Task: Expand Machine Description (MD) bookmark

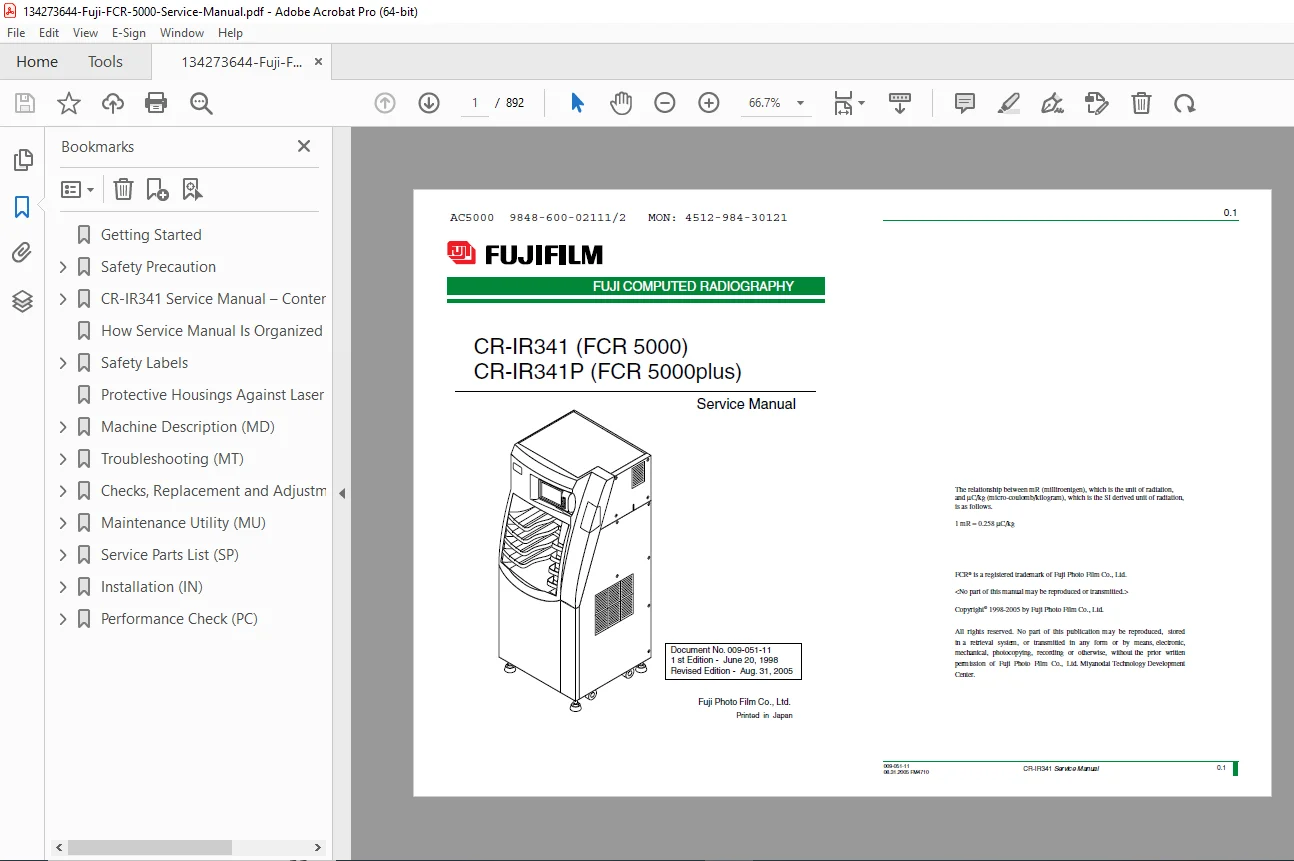Action: (x=63, y=427)
